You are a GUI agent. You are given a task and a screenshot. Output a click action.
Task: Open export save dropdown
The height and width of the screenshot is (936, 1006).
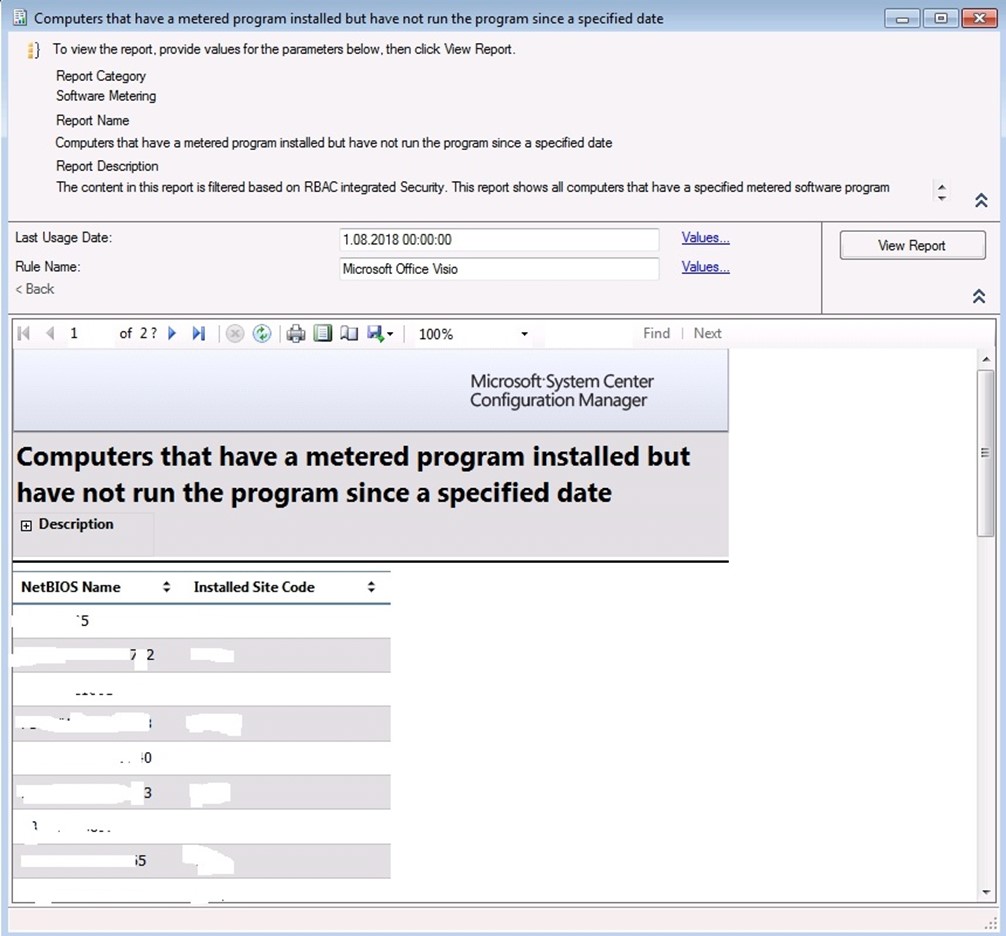coord(380,334)
